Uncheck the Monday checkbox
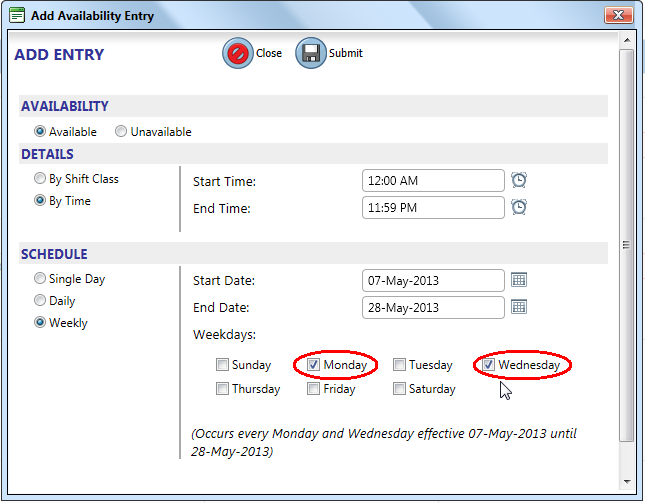645x503 pixels. [314, 365]
